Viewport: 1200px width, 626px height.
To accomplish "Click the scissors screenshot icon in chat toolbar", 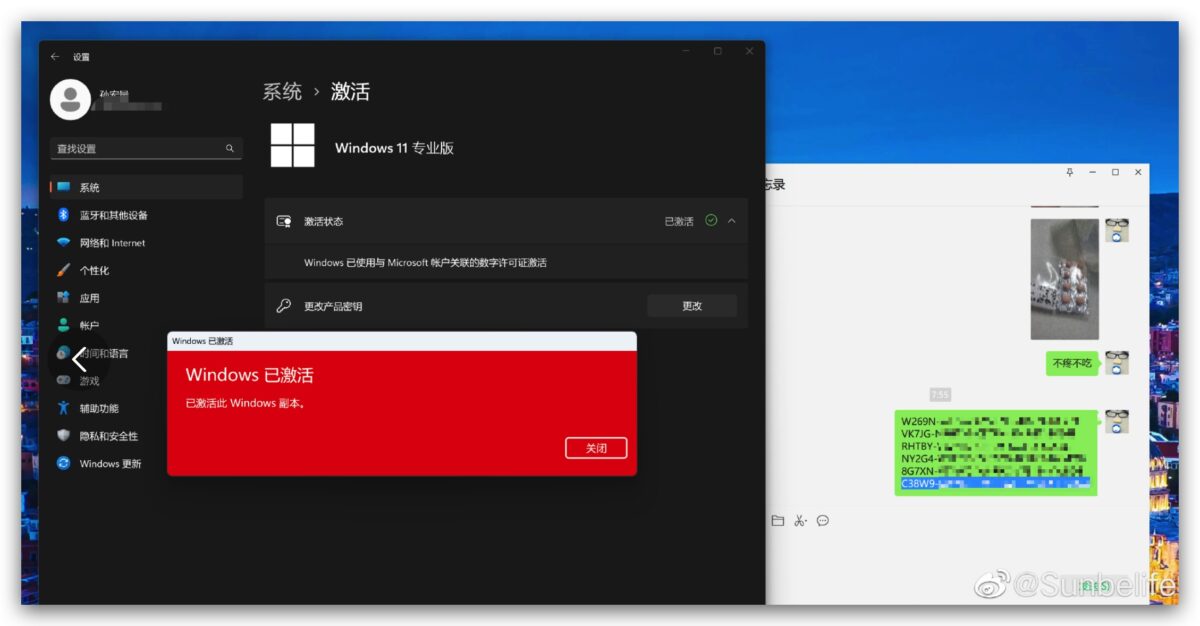I will 800,520.
